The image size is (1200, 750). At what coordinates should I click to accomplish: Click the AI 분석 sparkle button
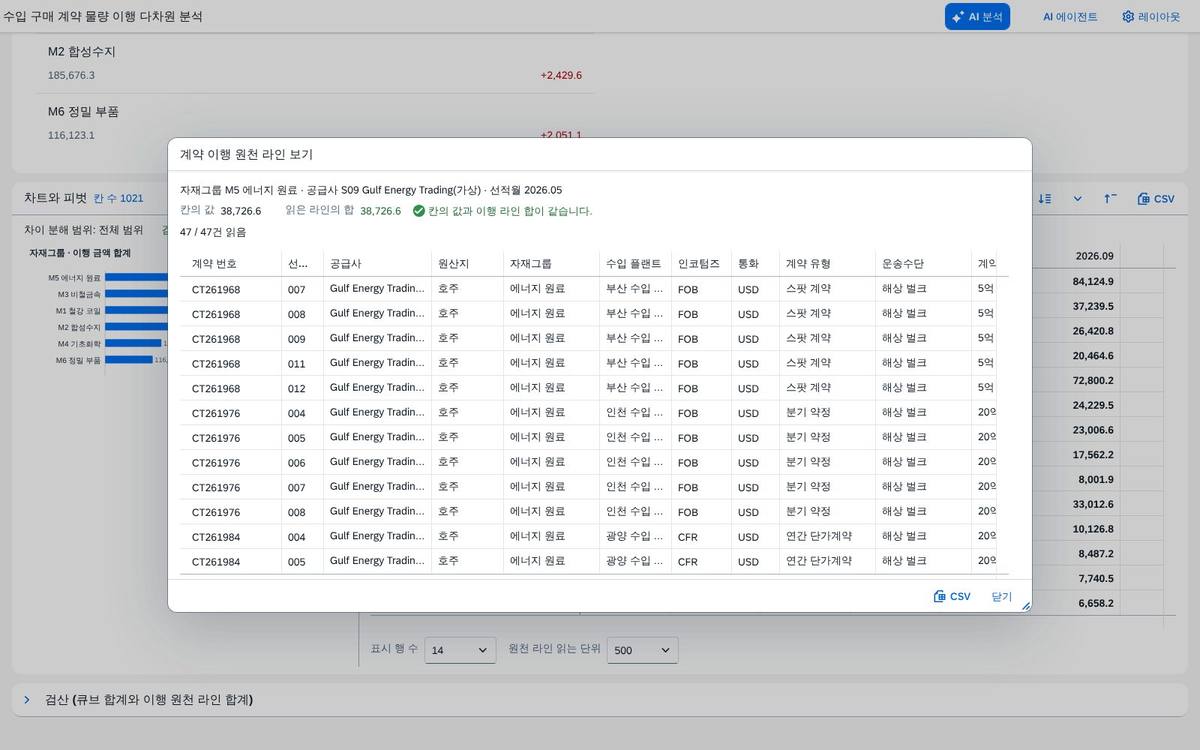tap(977, 16)
